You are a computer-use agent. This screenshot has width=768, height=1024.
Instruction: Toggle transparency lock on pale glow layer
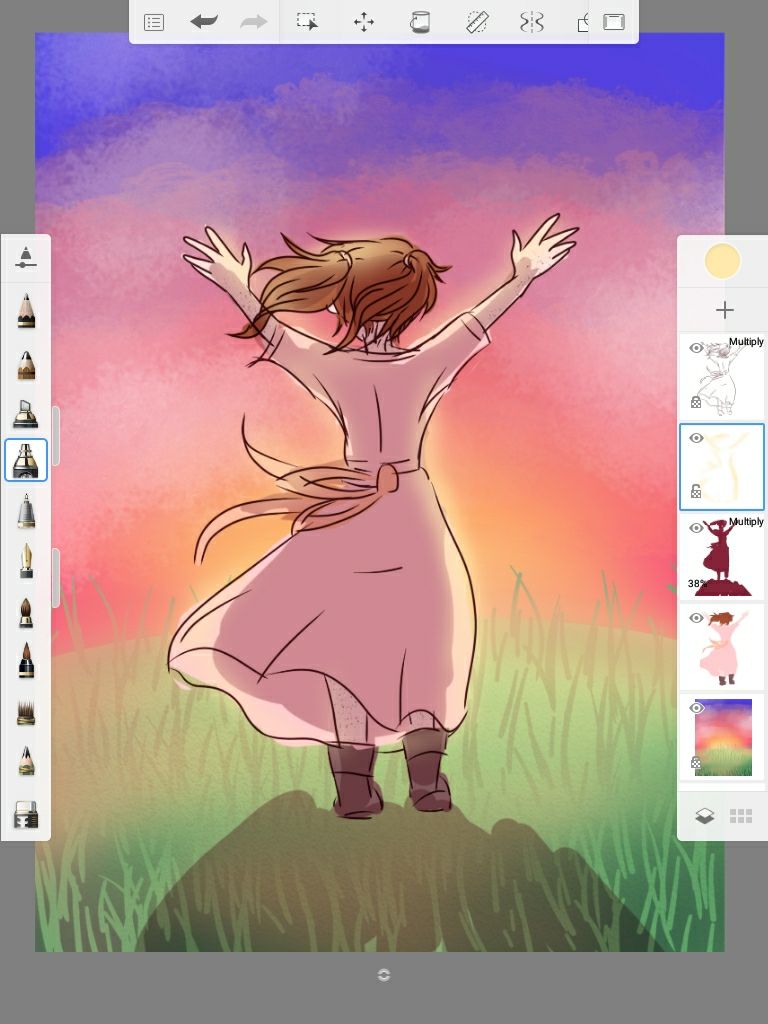696,491
